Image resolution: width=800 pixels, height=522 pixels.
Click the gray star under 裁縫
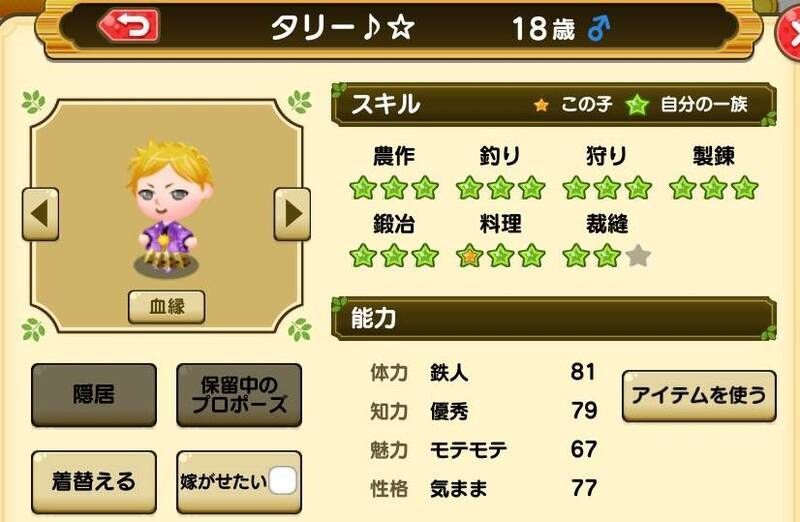[638, 256]
